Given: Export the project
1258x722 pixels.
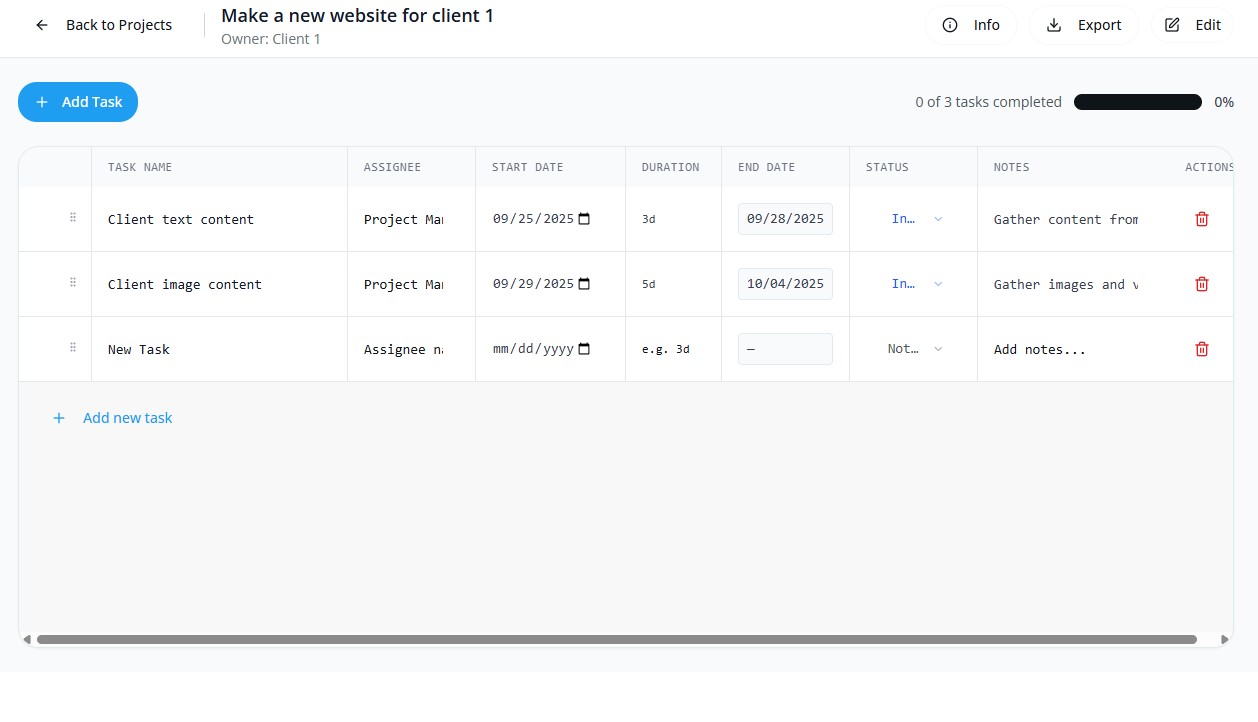Looking at the screenshot, I should (1084, 25).
